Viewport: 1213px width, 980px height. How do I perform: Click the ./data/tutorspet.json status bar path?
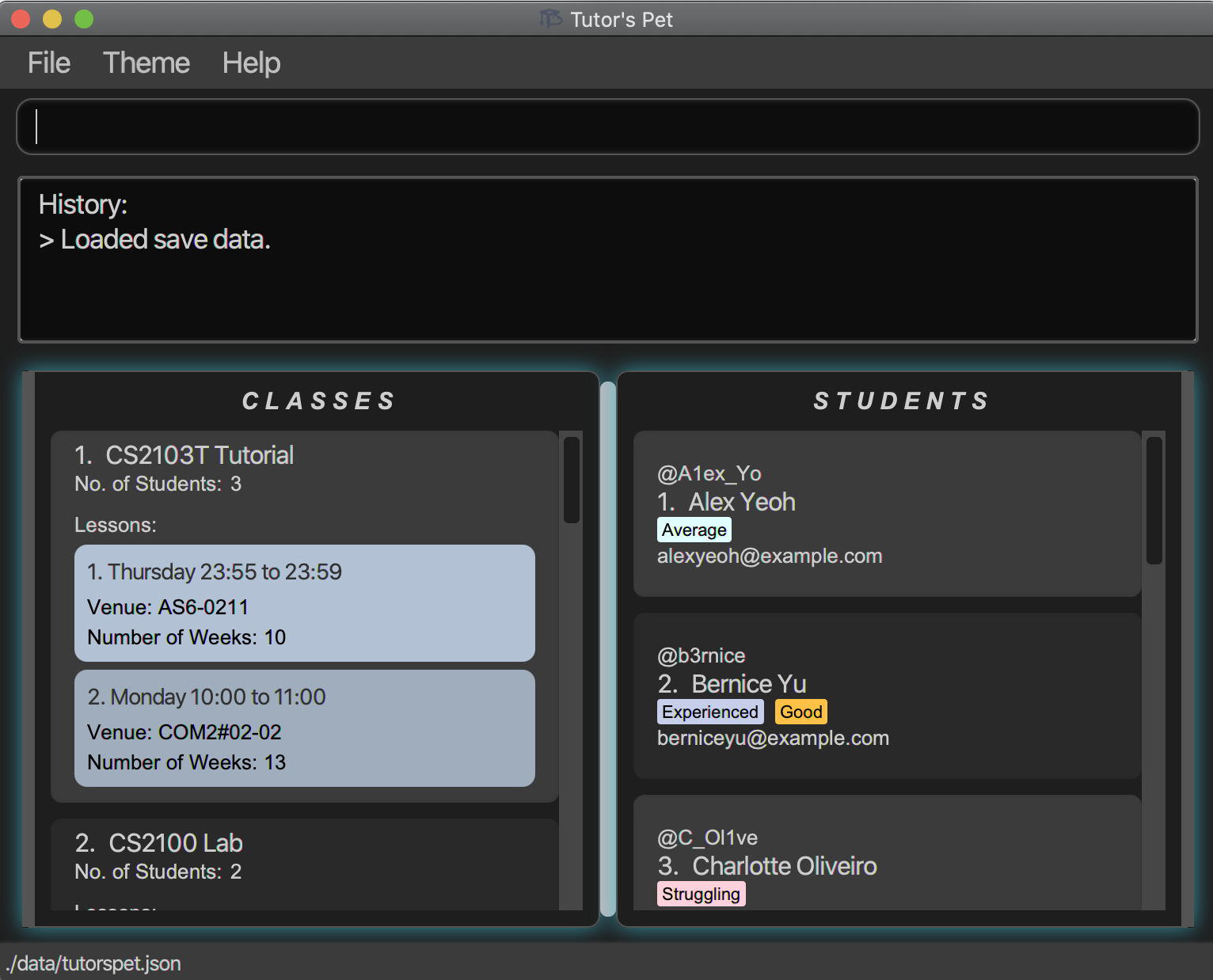coord(93,963)
